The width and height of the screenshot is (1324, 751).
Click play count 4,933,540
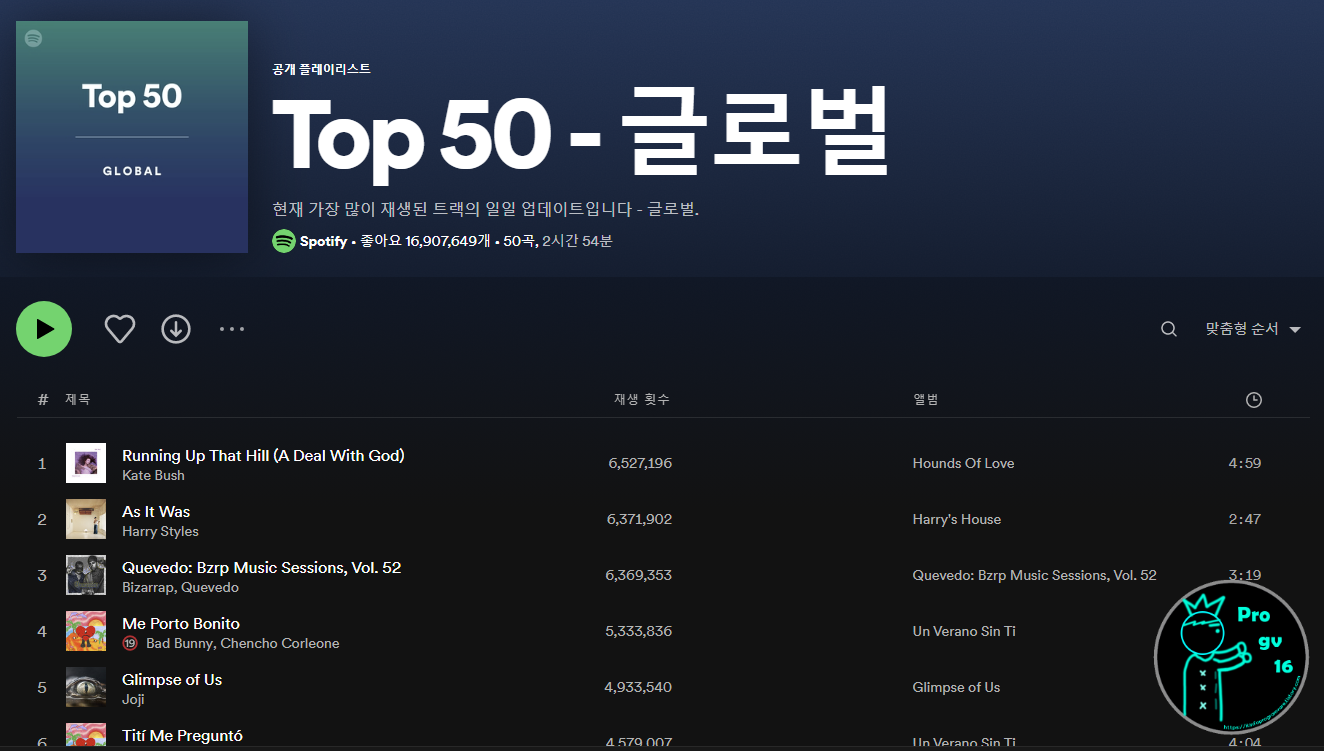tap(638, 687)
